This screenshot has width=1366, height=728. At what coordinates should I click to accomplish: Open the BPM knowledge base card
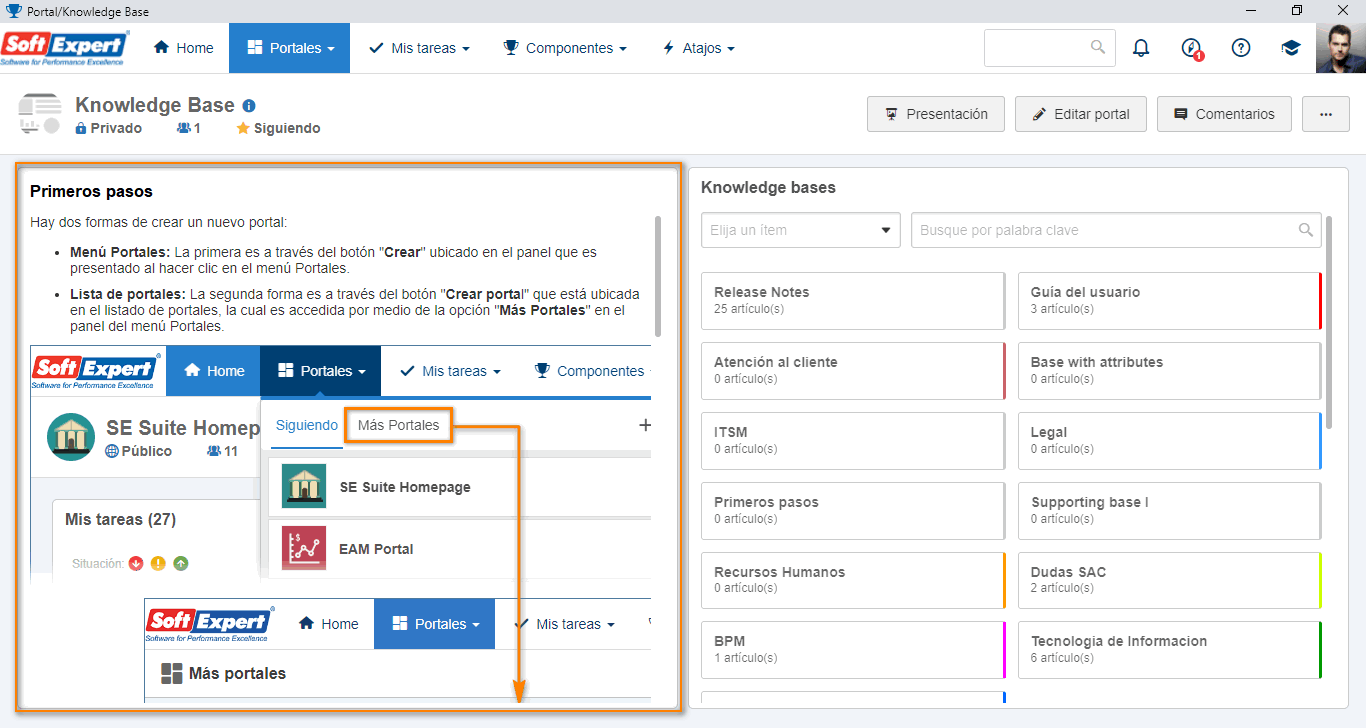[853, 650]
